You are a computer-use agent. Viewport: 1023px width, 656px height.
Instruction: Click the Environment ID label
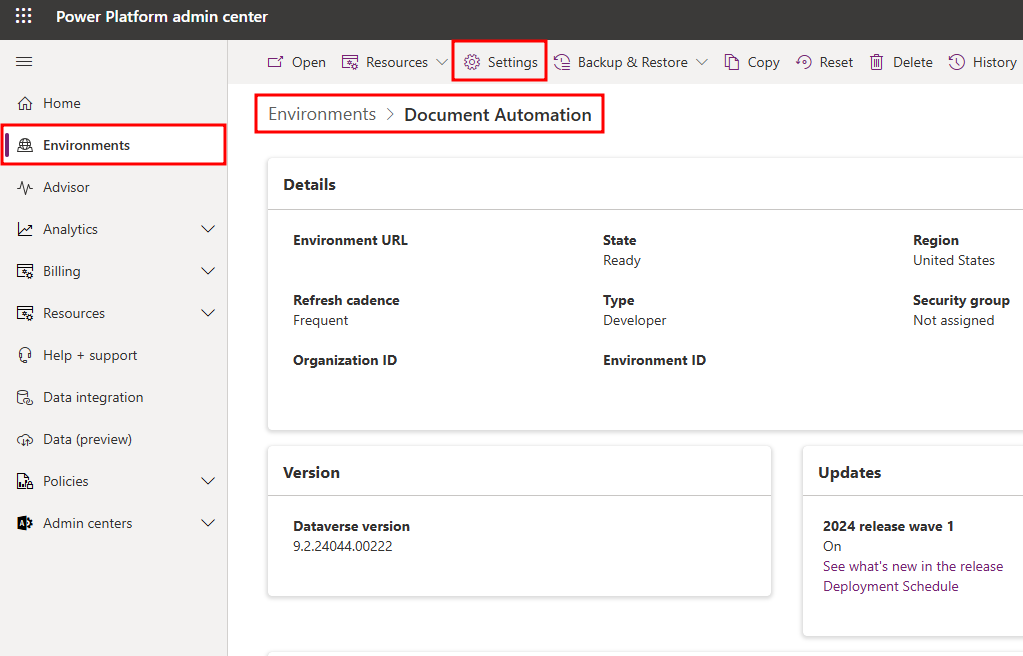654,360
